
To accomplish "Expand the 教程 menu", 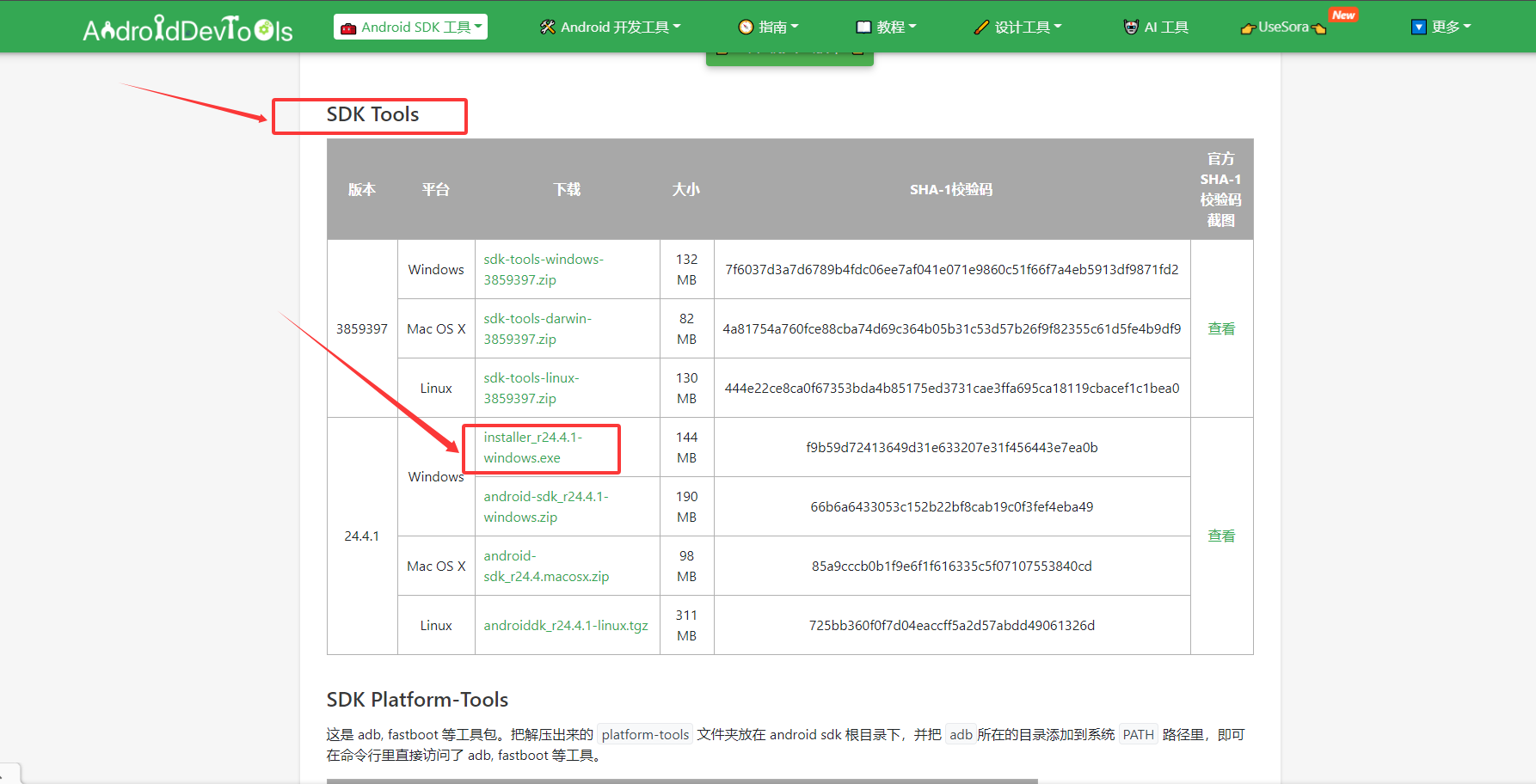I will point(886,27).
